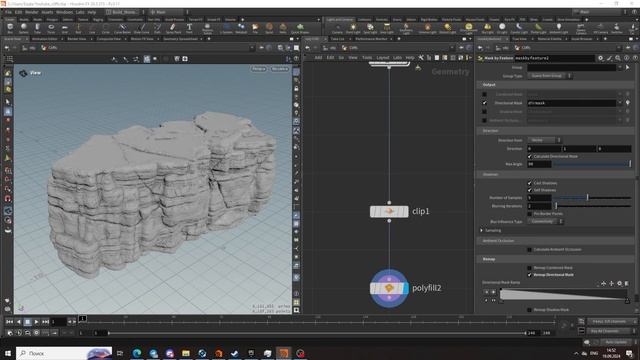The height and width of the screenshot is (360, 640).
Task: Adjust the Number of Samples slider
Action: point(592,198)
